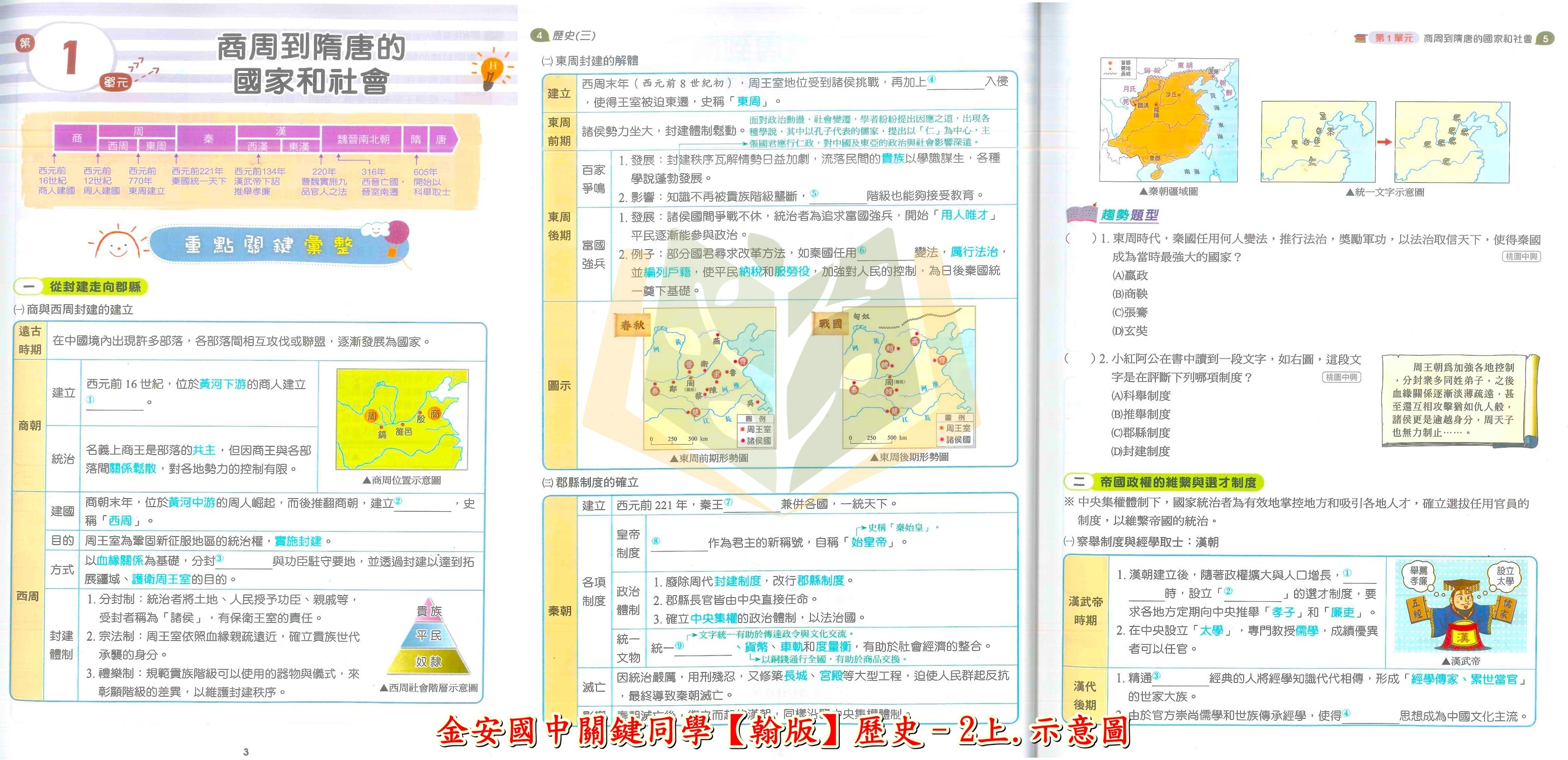Click the blue term 用人唯才
The image size is (1568, 760).
(964, 215)
